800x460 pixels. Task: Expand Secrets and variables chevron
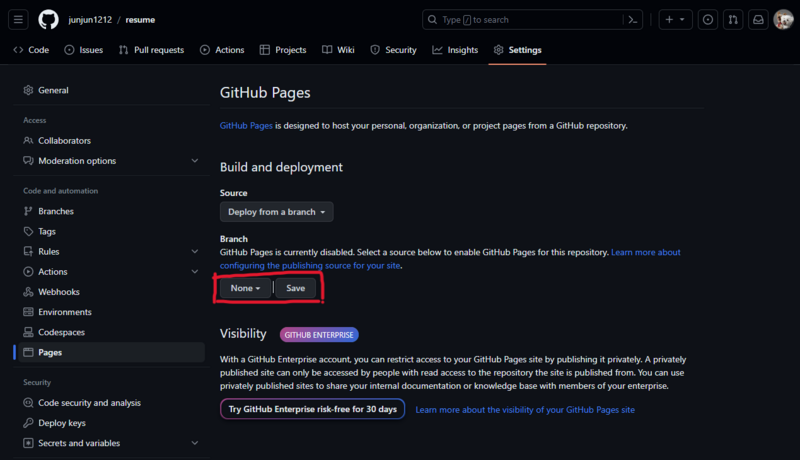pyautogui.click(x=194, y=443)
